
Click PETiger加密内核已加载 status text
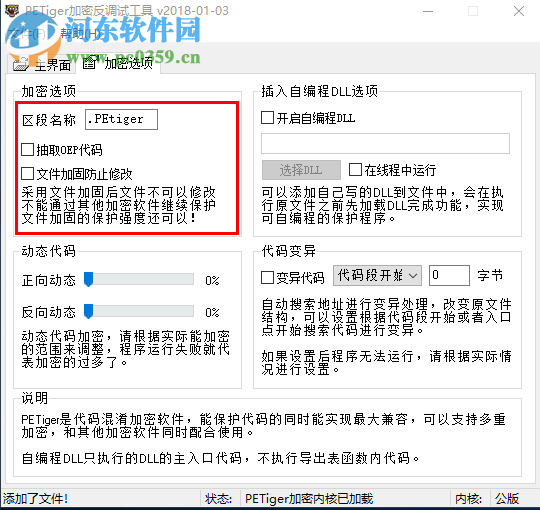309,499
